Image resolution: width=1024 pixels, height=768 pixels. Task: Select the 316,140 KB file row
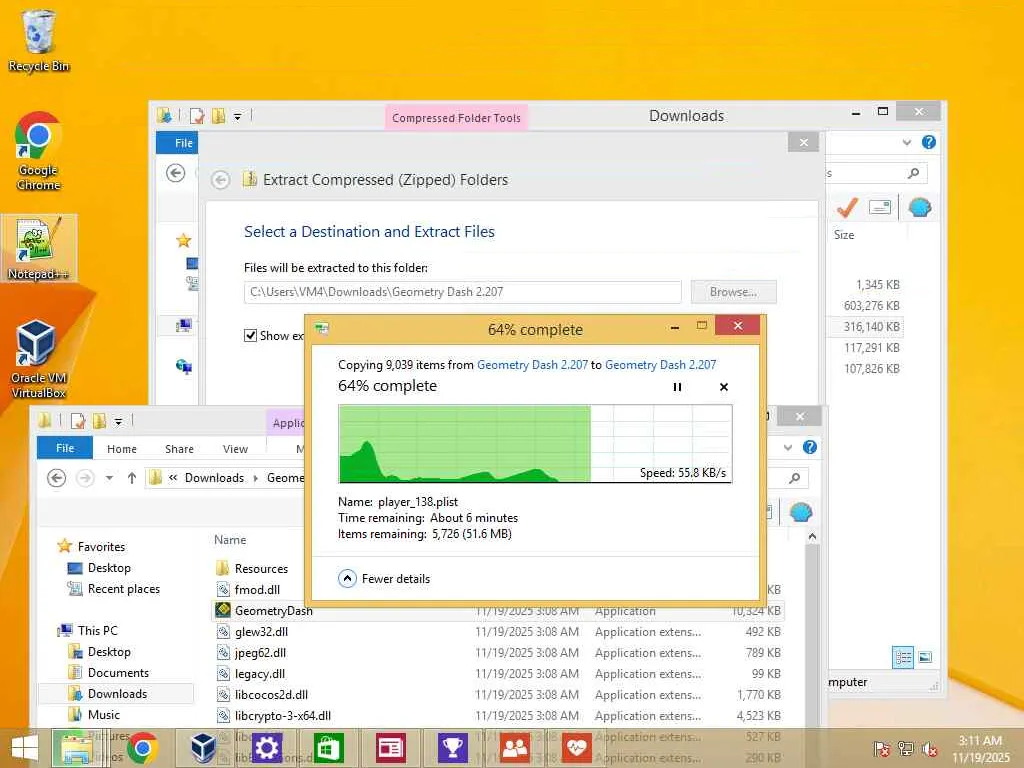[865, 327]
